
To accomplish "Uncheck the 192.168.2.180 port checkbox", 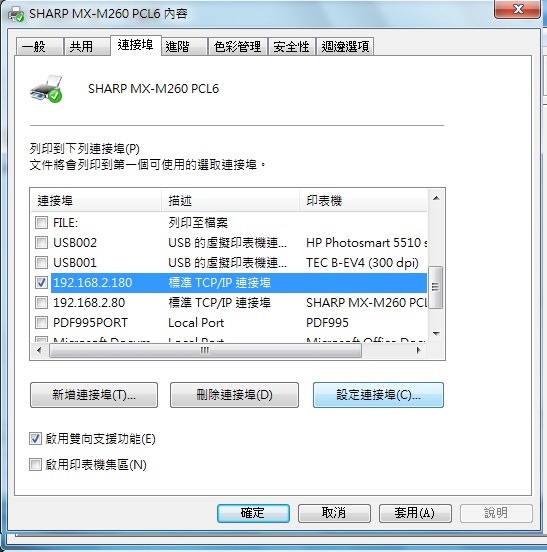I will coord(42,282).
